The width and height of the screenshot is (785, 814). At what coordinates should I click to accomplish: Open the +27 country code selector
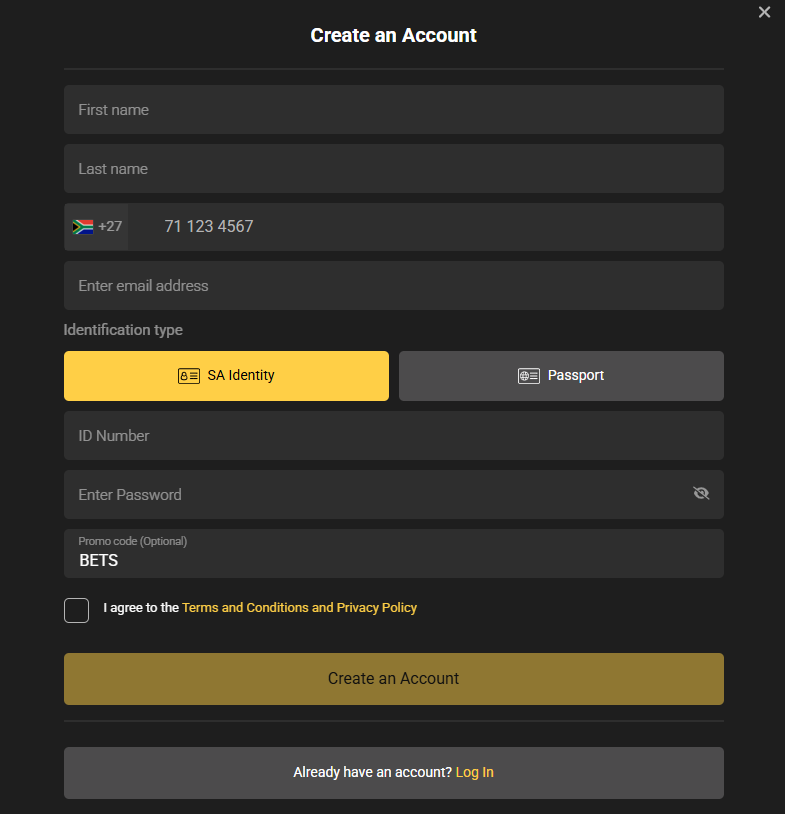[109, 227]
